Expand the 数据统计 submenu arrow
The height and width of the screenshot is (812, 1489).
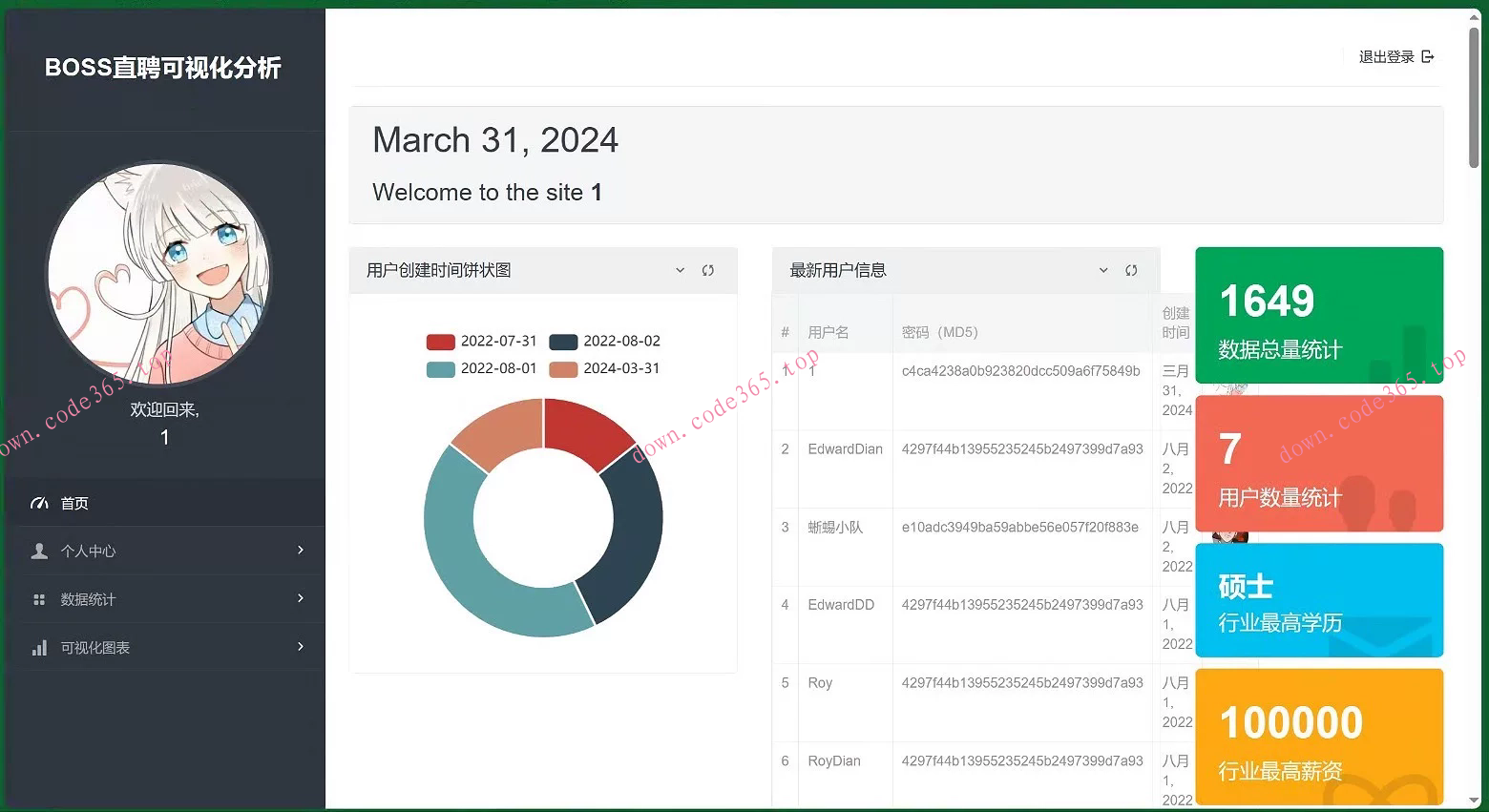tap(301, 598)
